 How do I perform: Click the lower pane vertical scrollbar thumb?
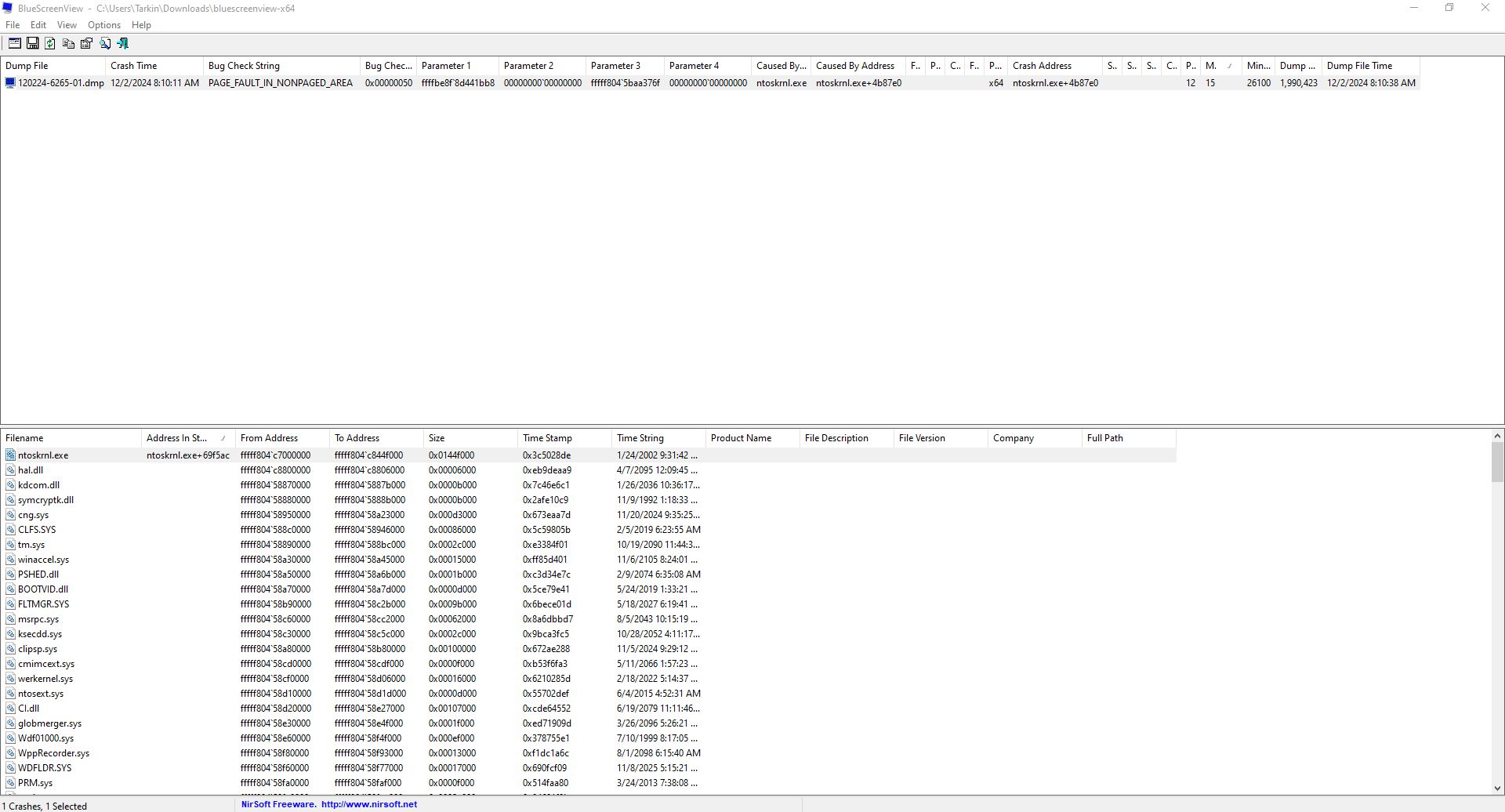tap(1497, 462)
